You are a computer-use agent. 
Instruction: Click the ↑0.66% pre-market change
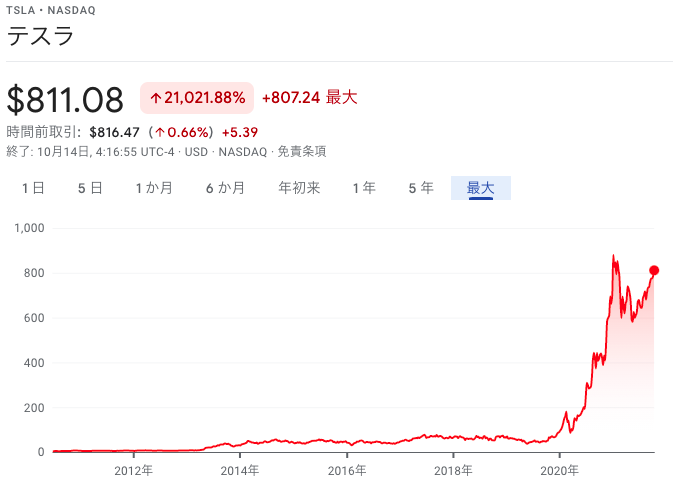(181, 132)
